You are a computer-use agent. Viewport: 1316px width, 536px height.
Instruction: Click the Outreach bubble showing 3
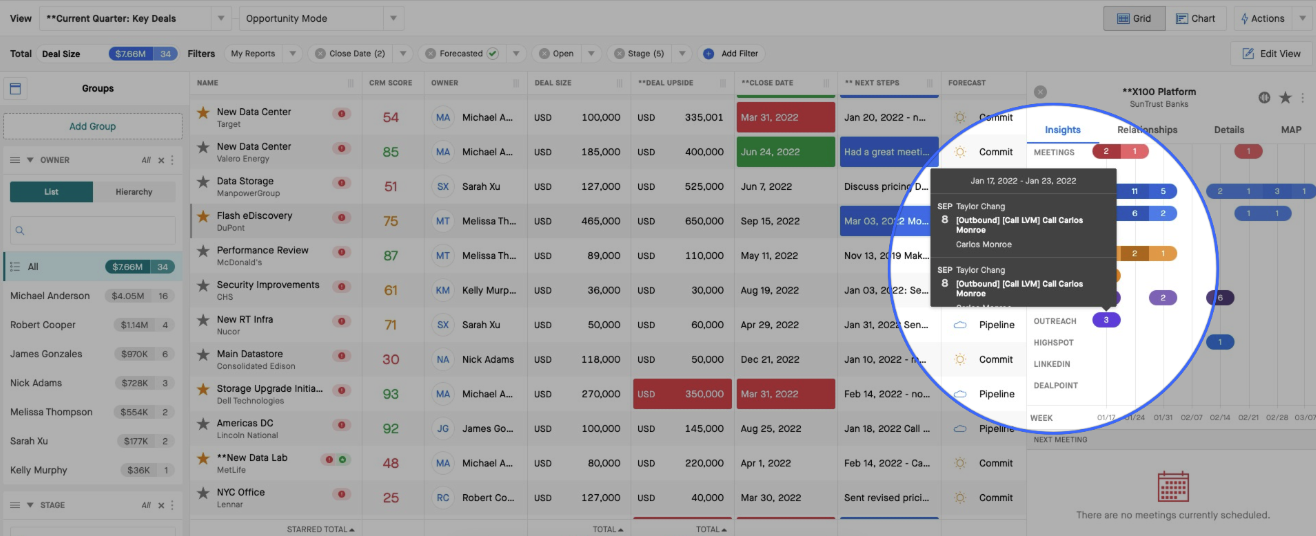(1106, 320)
